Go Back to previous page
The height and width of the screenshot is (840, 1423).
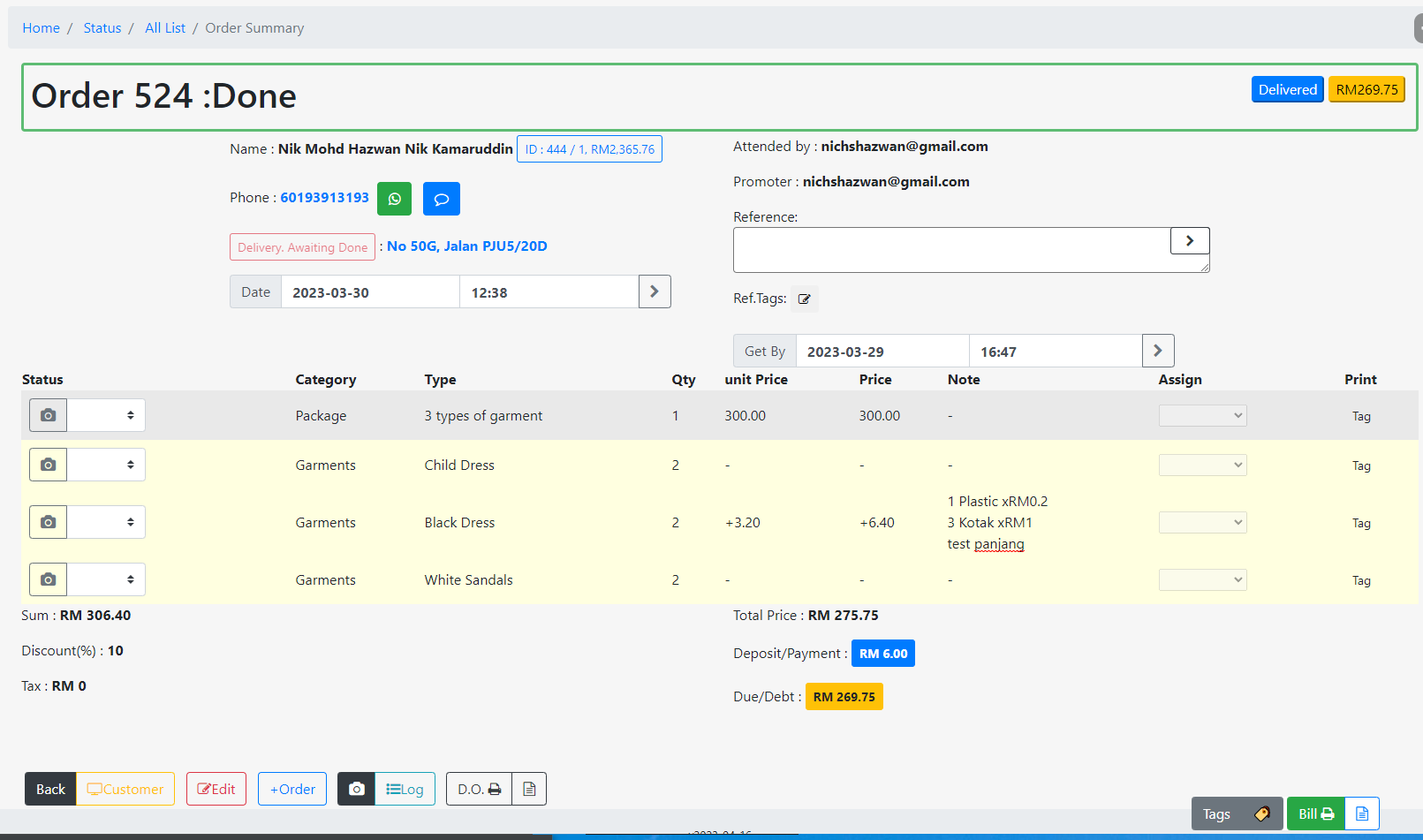(50, 789)
